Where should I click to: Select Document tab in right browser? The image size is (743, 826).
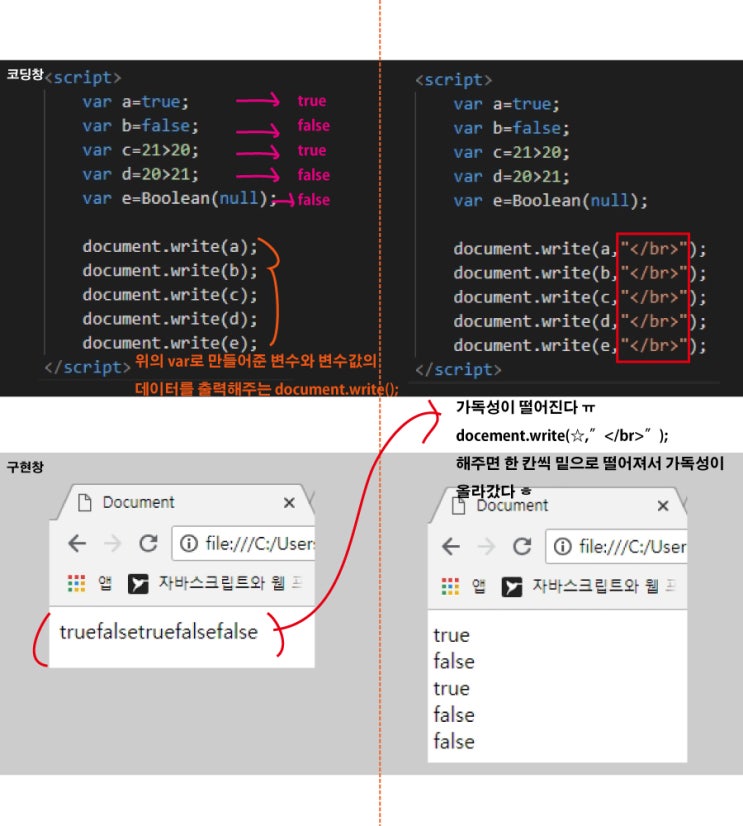(559, 505)
